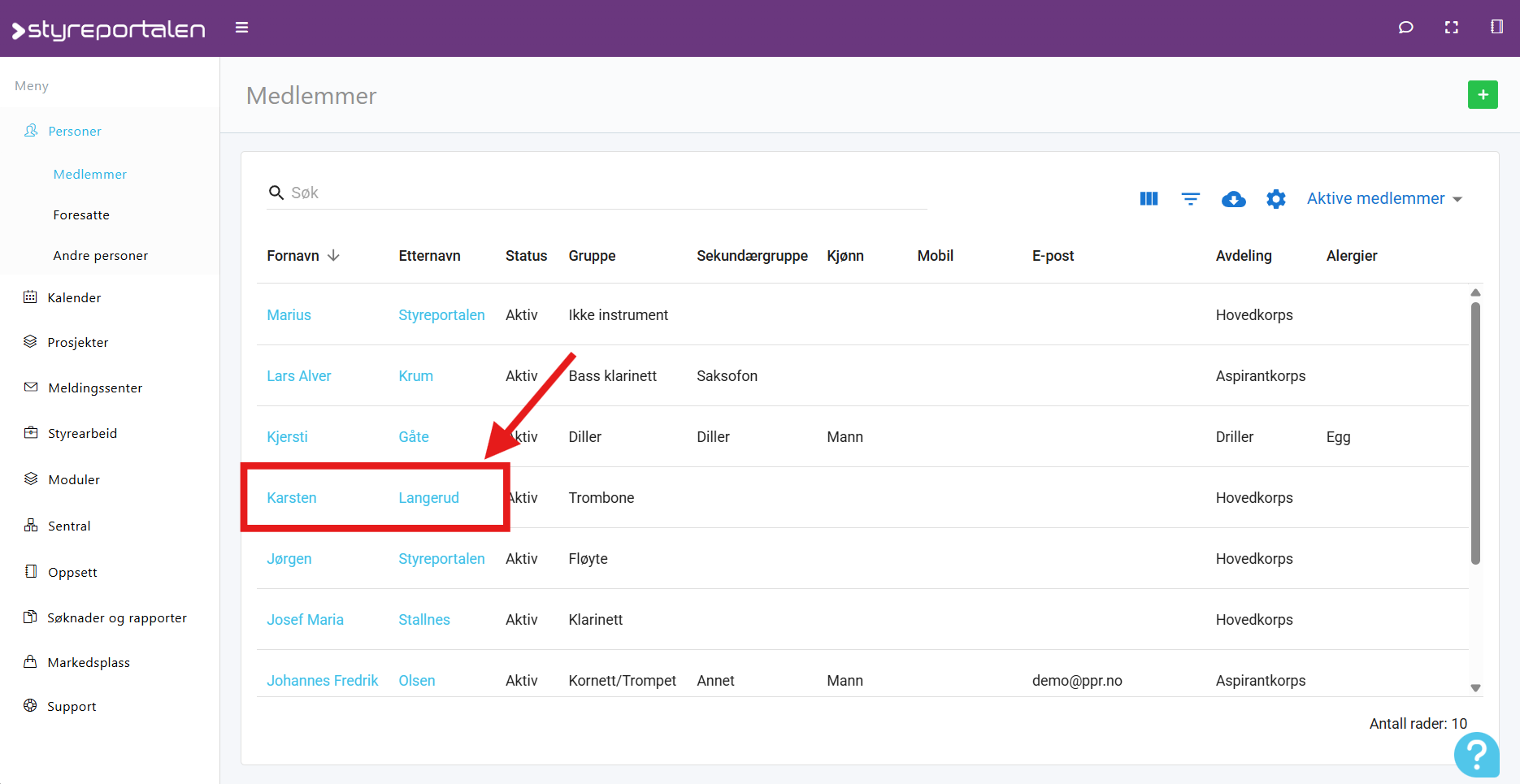Enter fullscreen mode via top bar icon
The image size is (1520, 784).
tap(1451, 28)
